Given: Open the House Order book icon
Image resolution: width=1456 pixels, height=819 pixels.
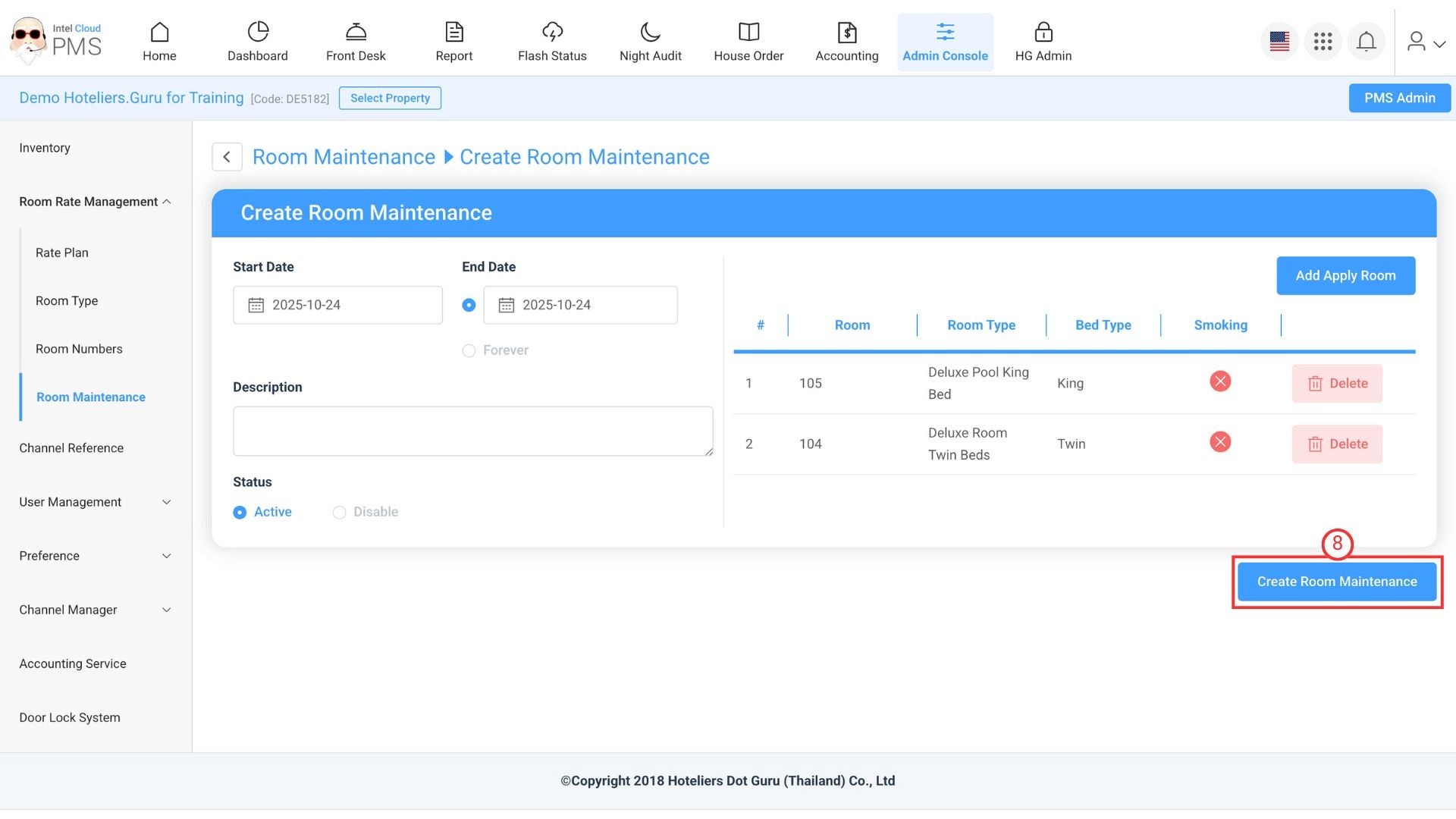Looking at the screenshot, I should [748, 32].
